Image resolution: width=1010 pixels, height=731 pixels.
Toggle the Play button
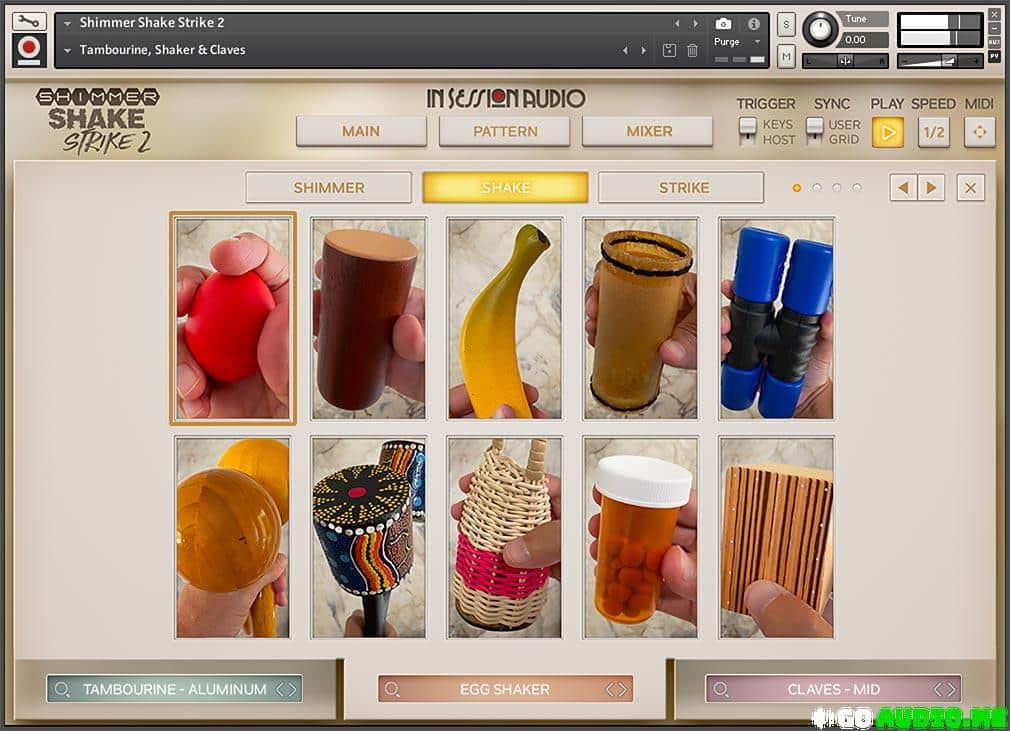point(888,133)
